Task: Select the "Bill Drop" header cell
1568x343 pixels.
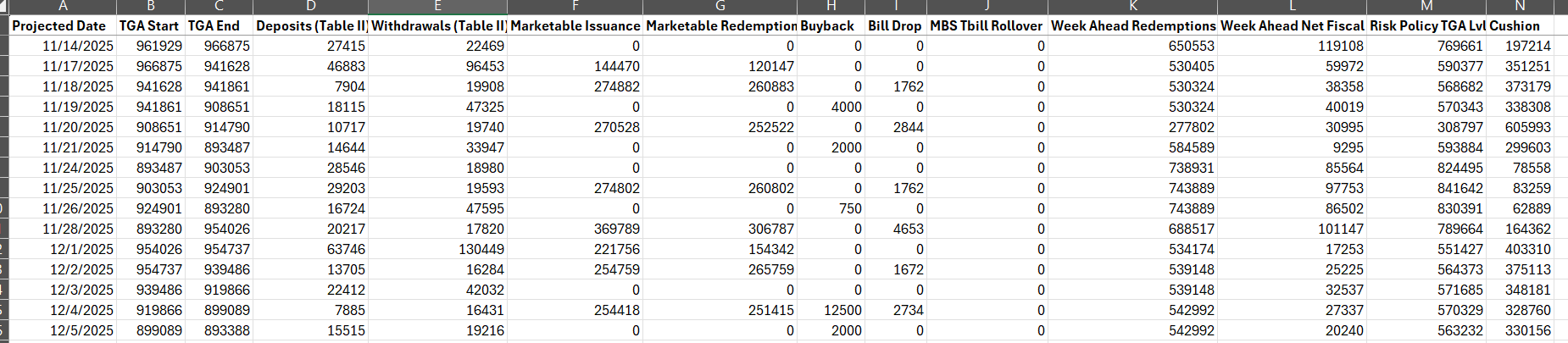Action: [896, 25]
